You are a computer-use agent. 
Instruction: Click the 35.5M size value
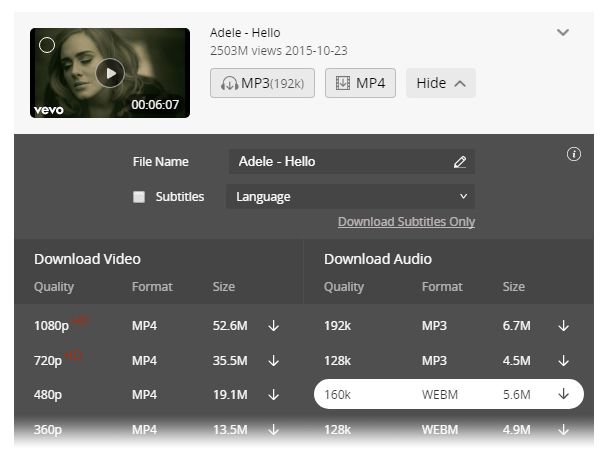(230, 361)
